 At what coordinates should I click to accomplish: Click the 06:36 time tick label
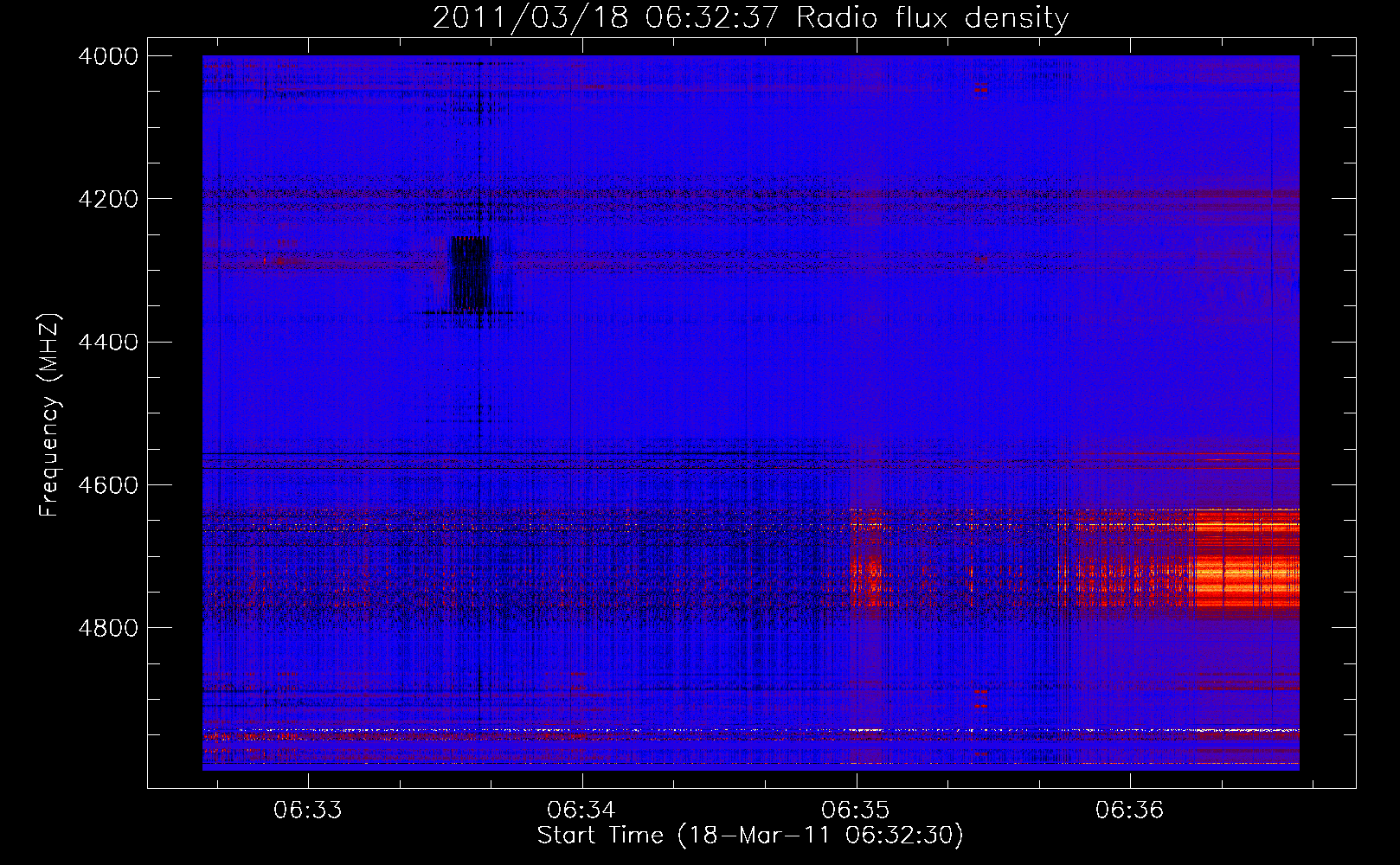(1130, 811)
